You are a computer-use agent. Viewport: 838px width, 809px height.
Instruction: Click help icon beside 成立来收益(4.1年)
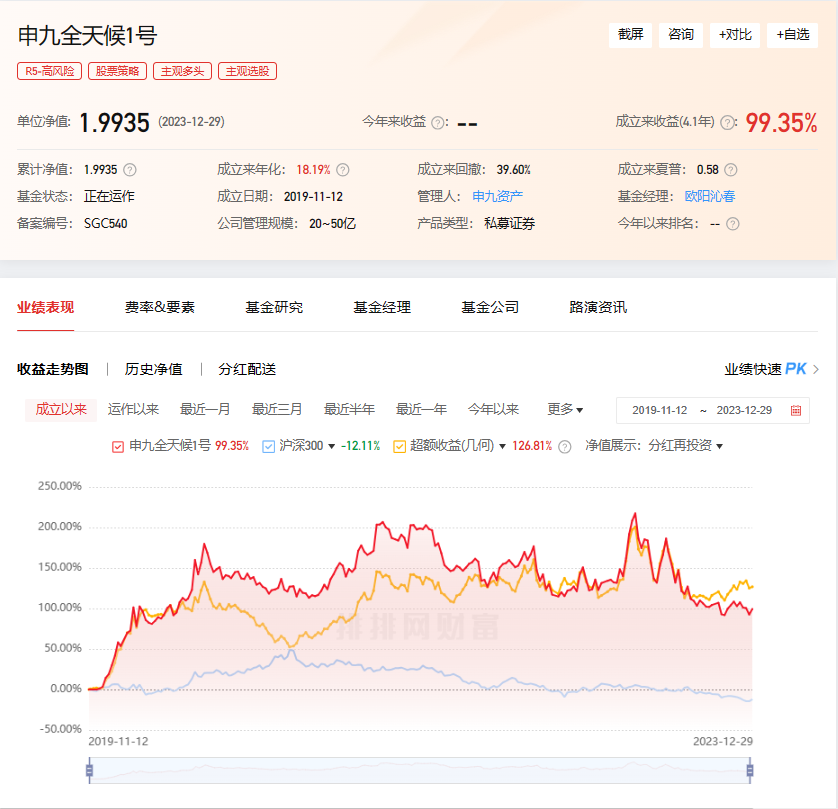coord(727,123)
